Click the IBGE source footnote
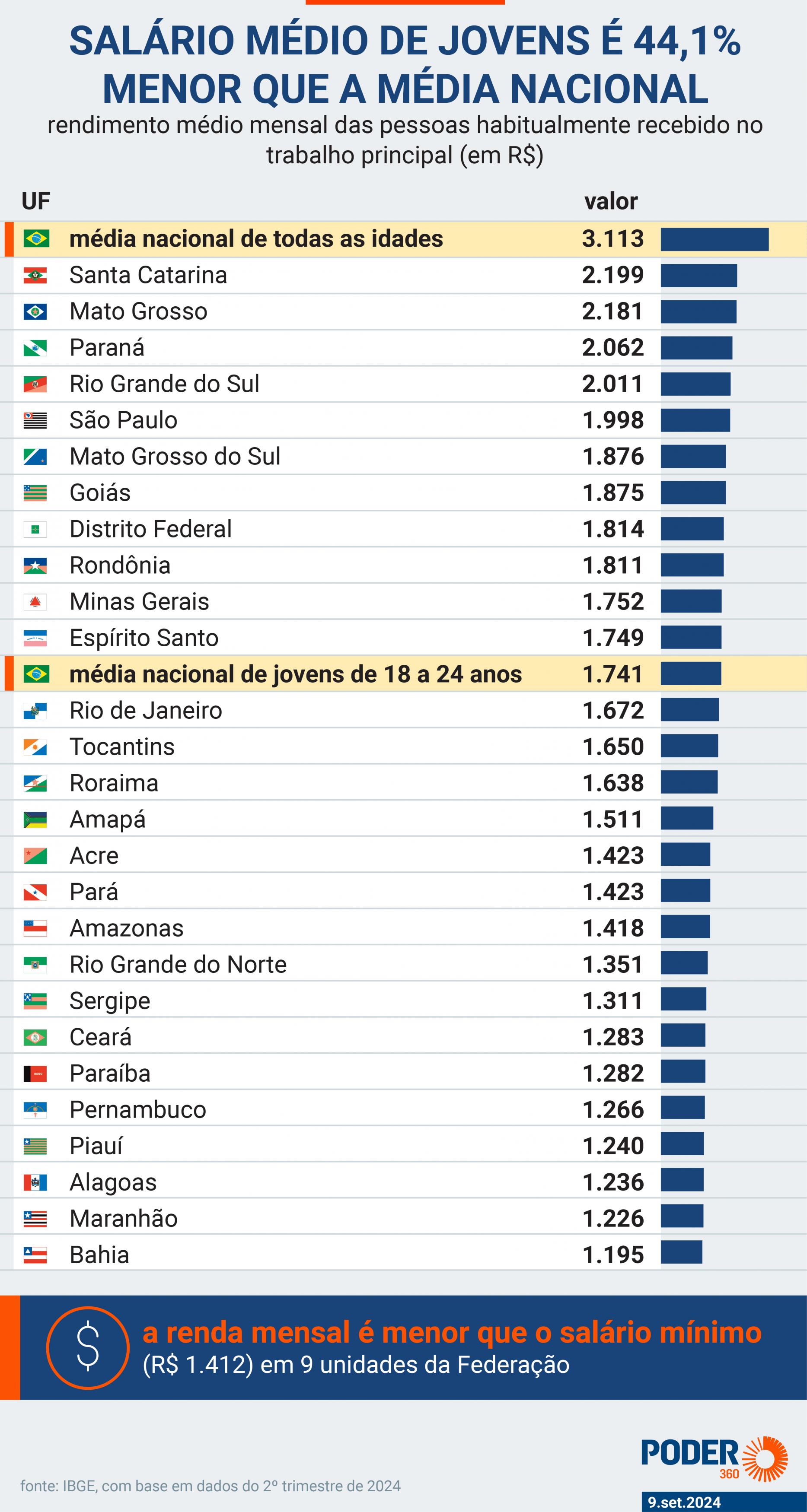Screen dimensions: 807x1512 pyautogui.click(x=210, y=1486)
